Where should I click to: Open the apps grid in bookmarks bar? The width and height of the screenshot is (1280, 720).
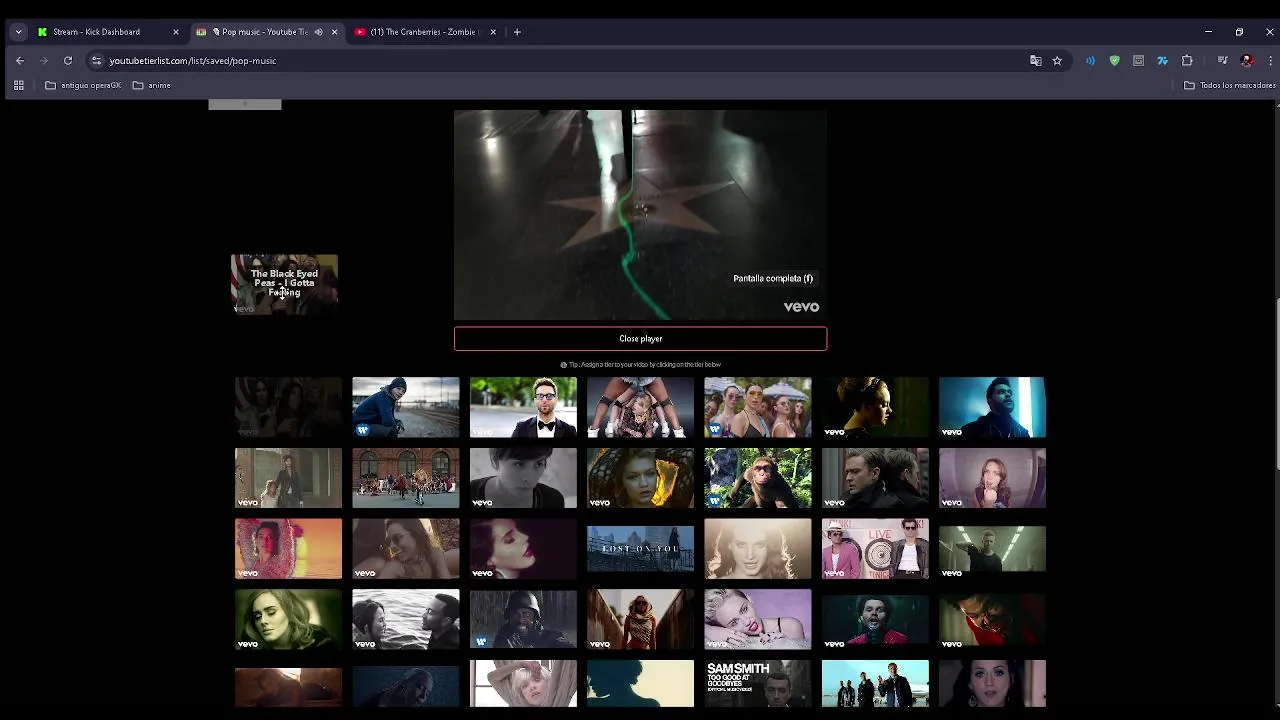point(18,85)
